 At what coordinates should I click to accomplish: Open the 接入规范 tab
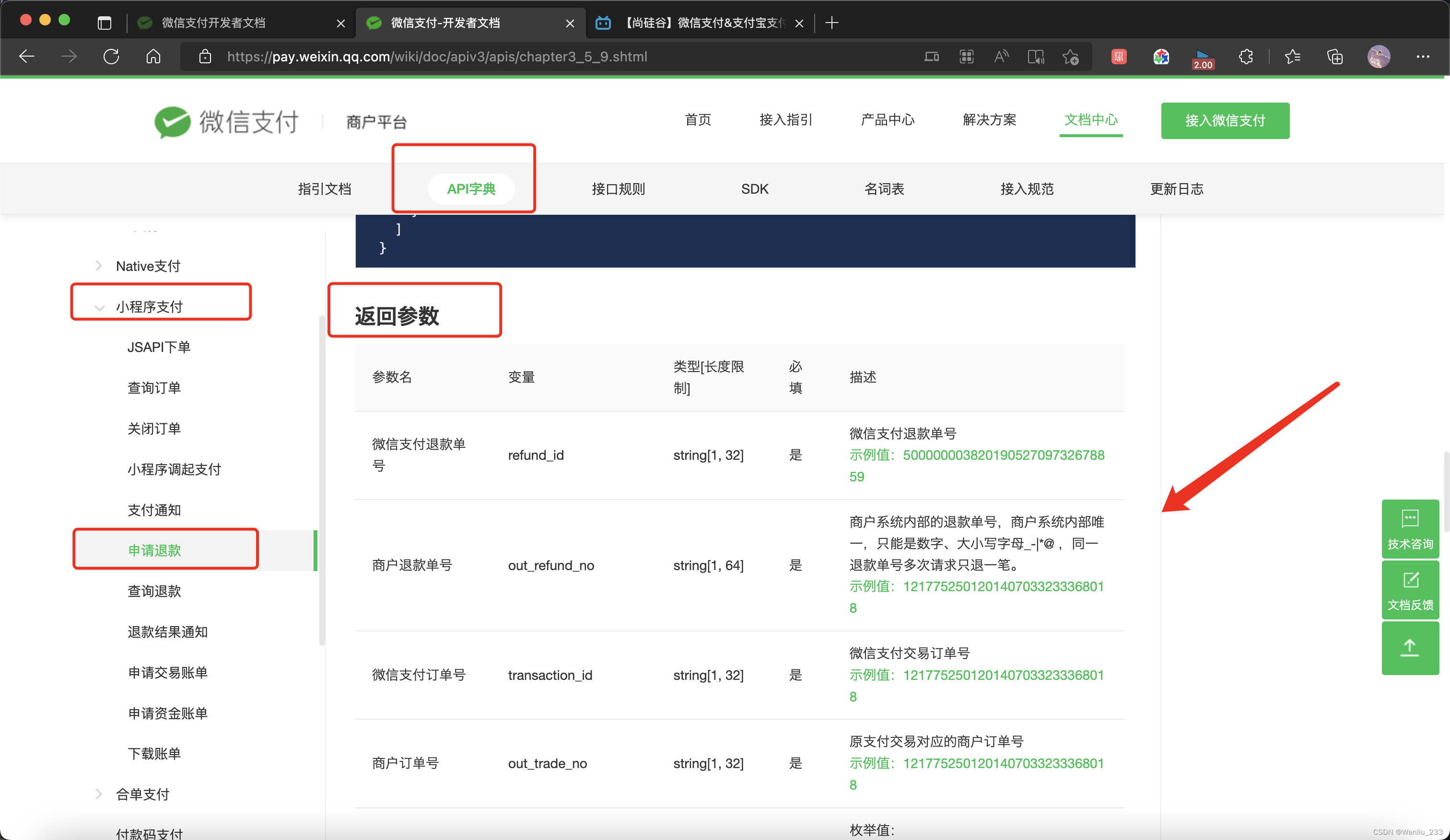click(1027, 189)
